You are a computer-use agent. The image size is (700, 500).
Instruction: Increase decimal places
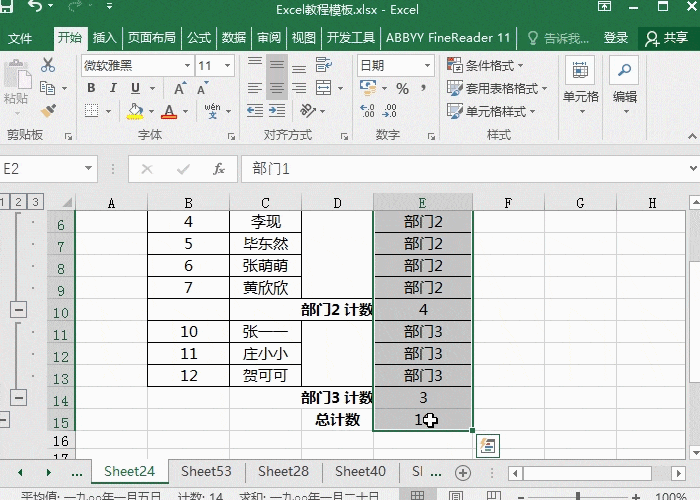click(x=367, y=111)
